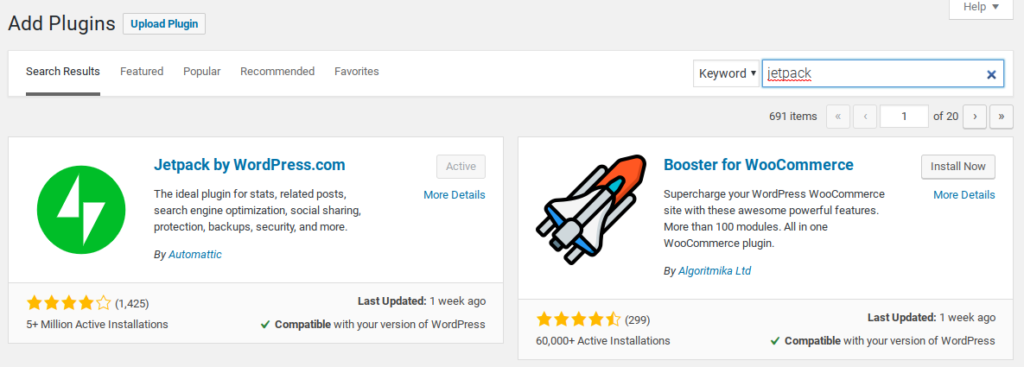Click the current page number field

click(x=904, y=116)
